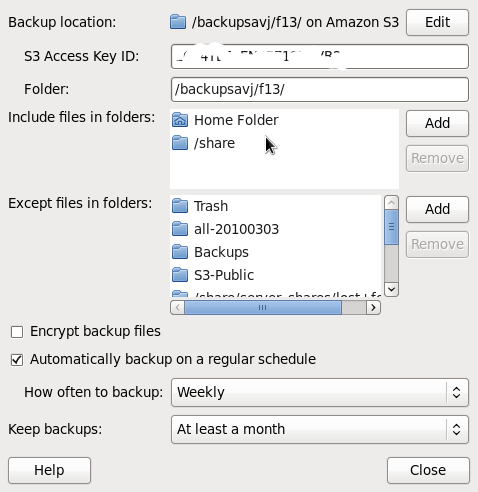Click the Backup location folder icon

[178, 22]
